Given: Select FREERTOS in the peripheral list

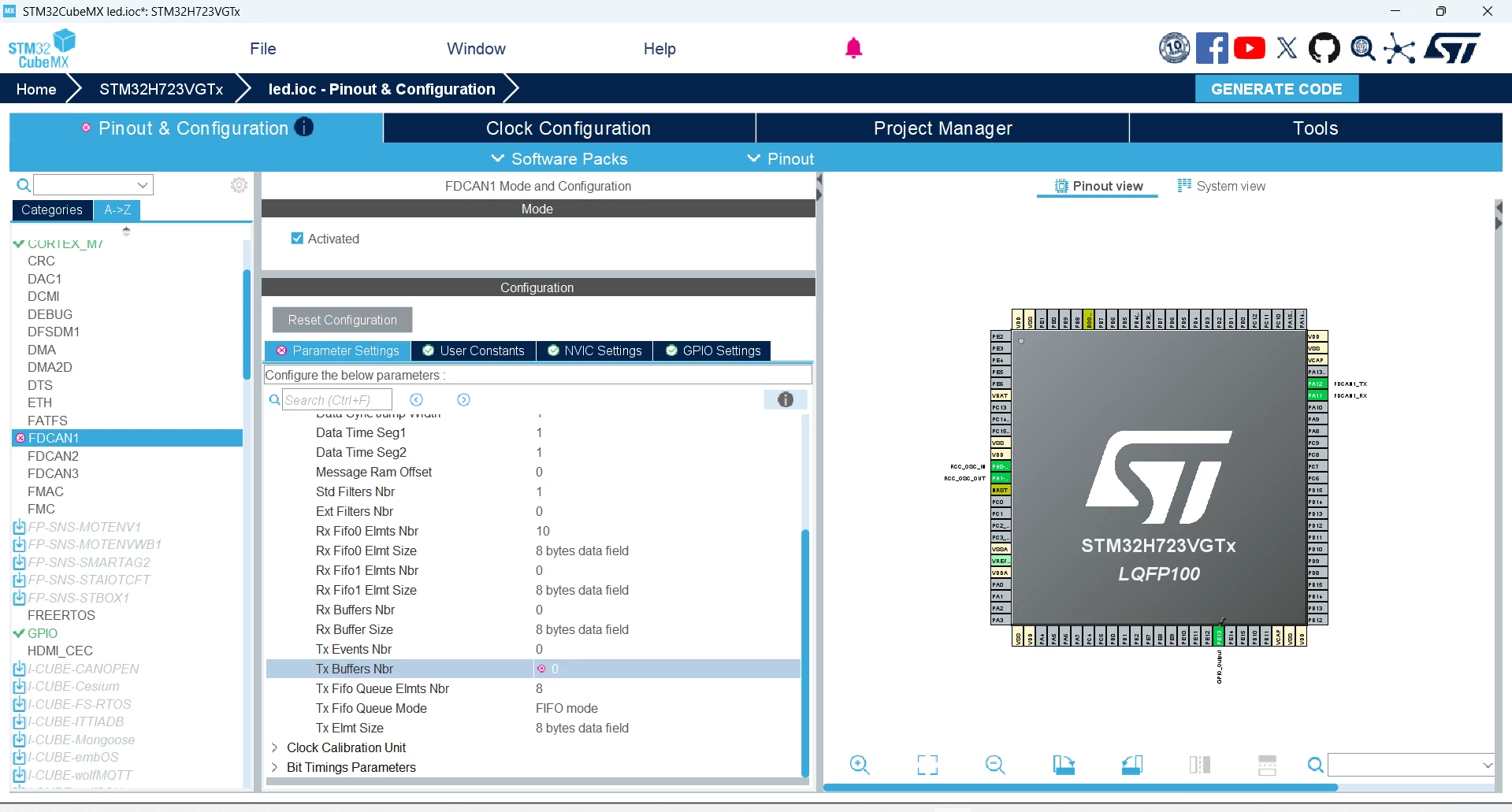Looking at the screenshot, I should pyautogui.click(x=61, y=615).
